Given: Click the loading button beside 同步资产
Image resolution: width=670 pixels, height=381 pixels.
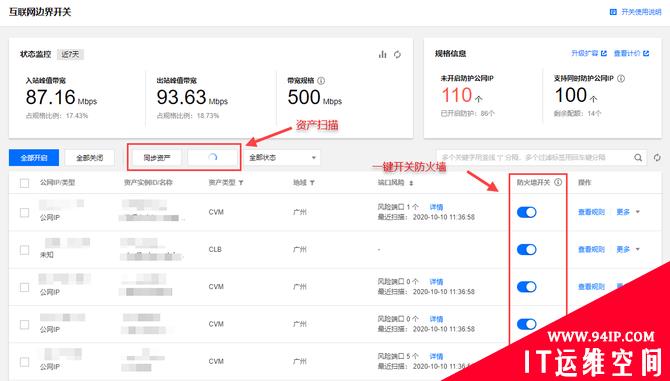Looking at the screenshot, I should pyautogui.click(x=212, y=158).
